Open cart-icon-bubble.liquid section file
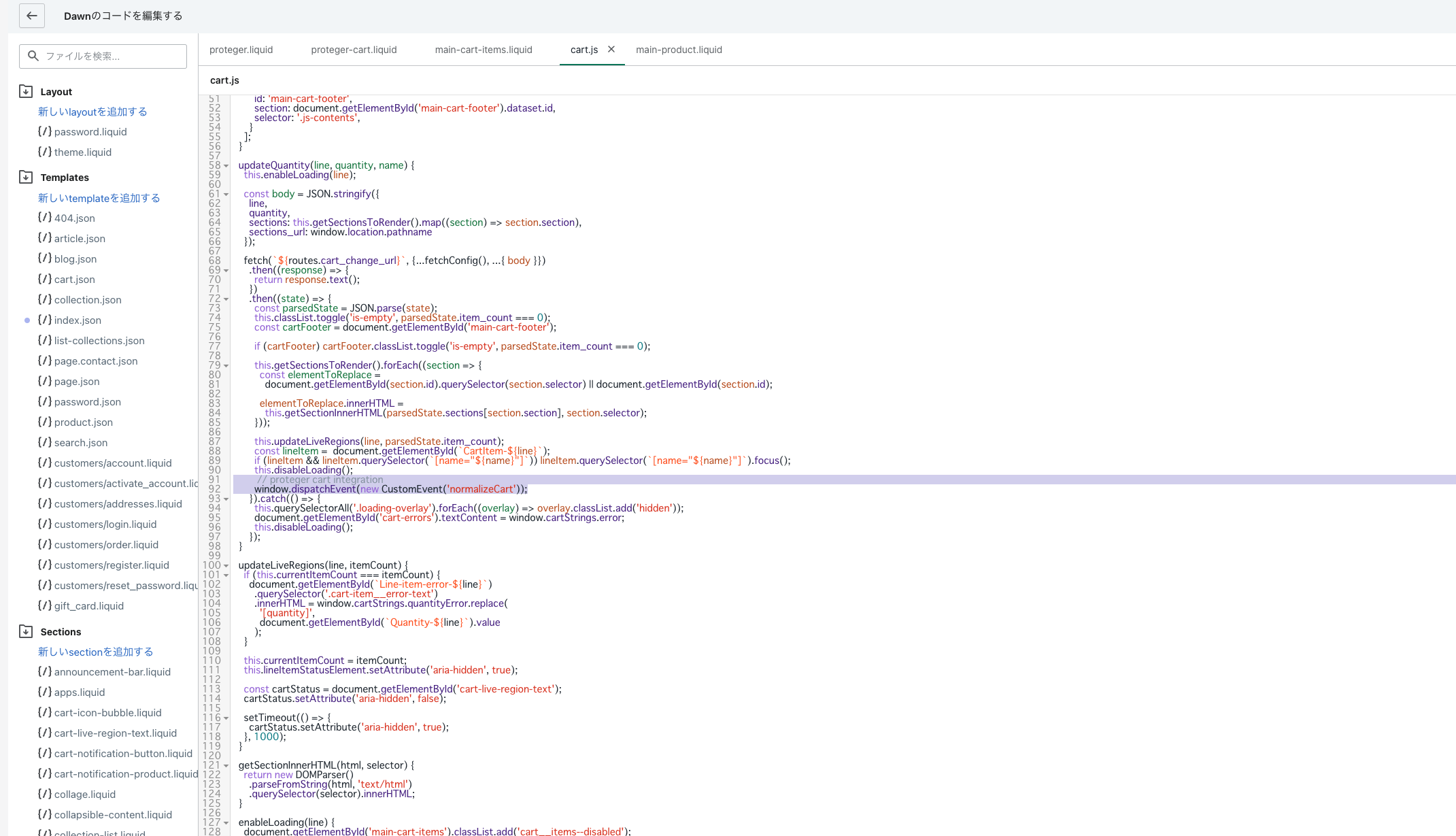Viewport: 1456px width, 836px height. pos(107,713)
